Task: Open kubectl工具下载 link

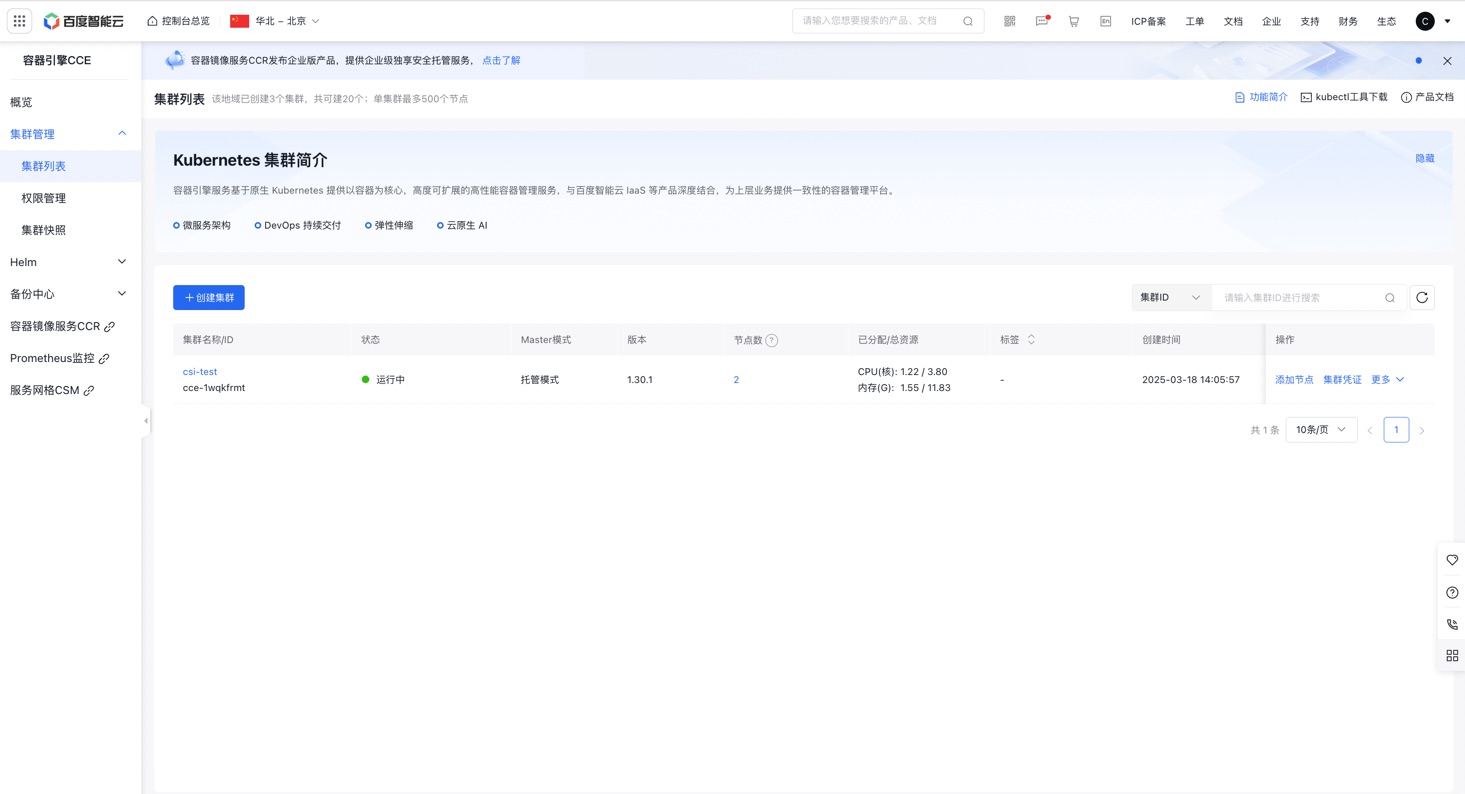Action: 1344,98
